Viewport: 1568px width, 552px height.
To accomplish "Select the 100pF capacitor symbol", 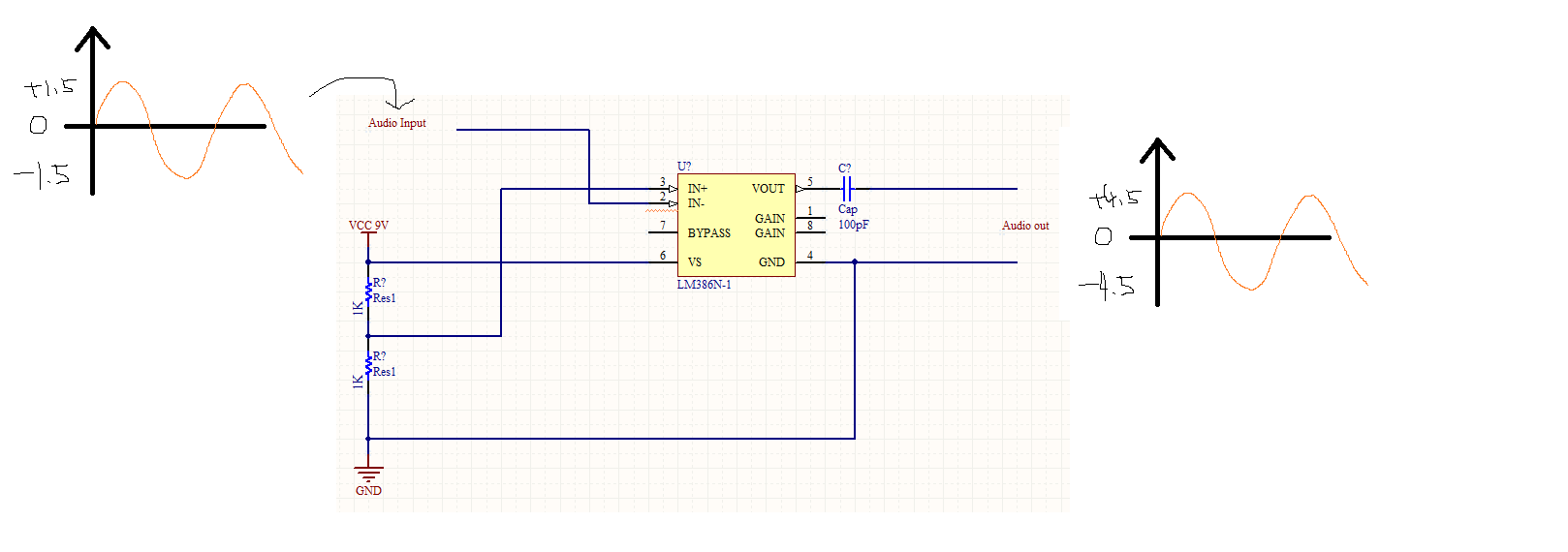I will click(847, 189).
